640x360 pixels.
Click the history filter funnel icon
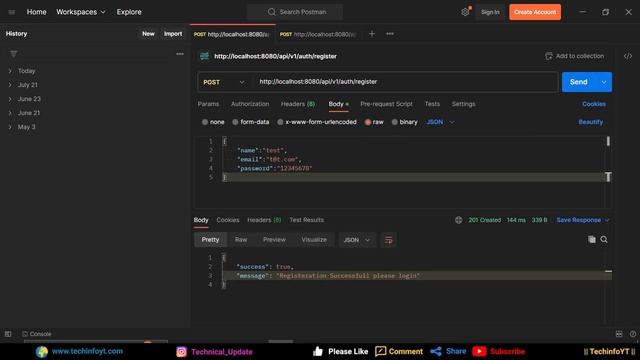(x=13, y=54)
